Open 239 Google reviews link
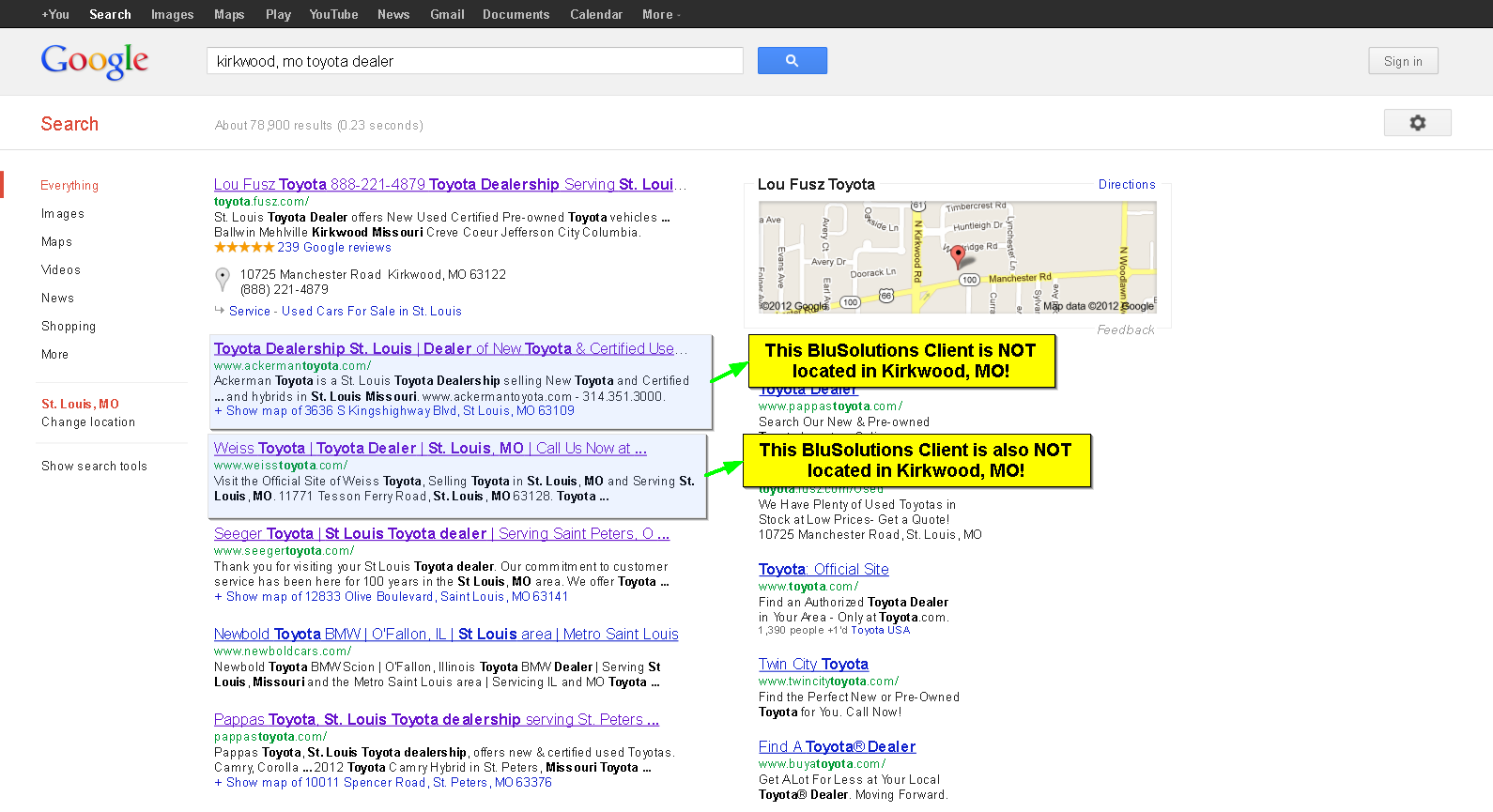Screen dimensions: 1493x812 pyautogui.click(x=334, y=248)
